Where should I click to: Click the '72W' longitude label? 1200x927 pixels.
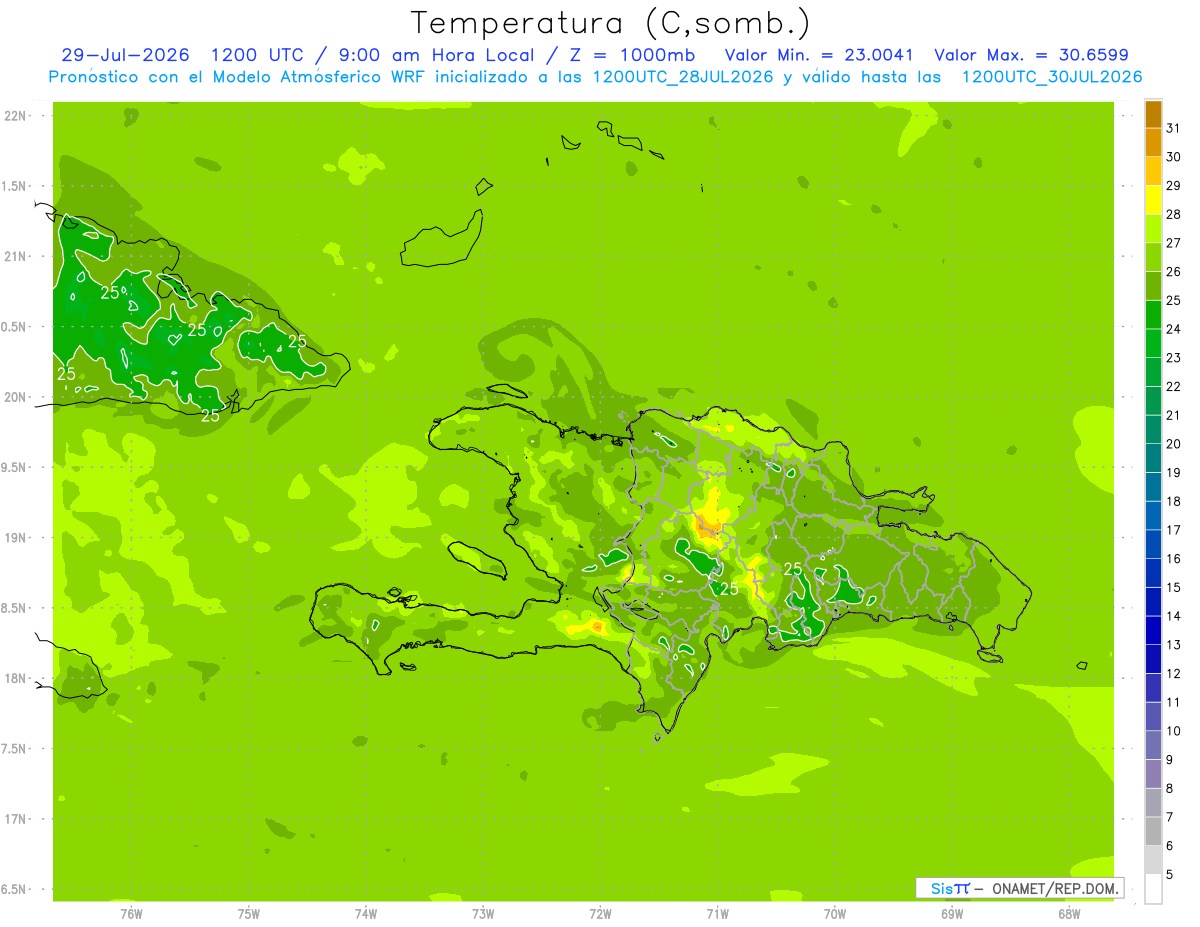click(600, 914)
